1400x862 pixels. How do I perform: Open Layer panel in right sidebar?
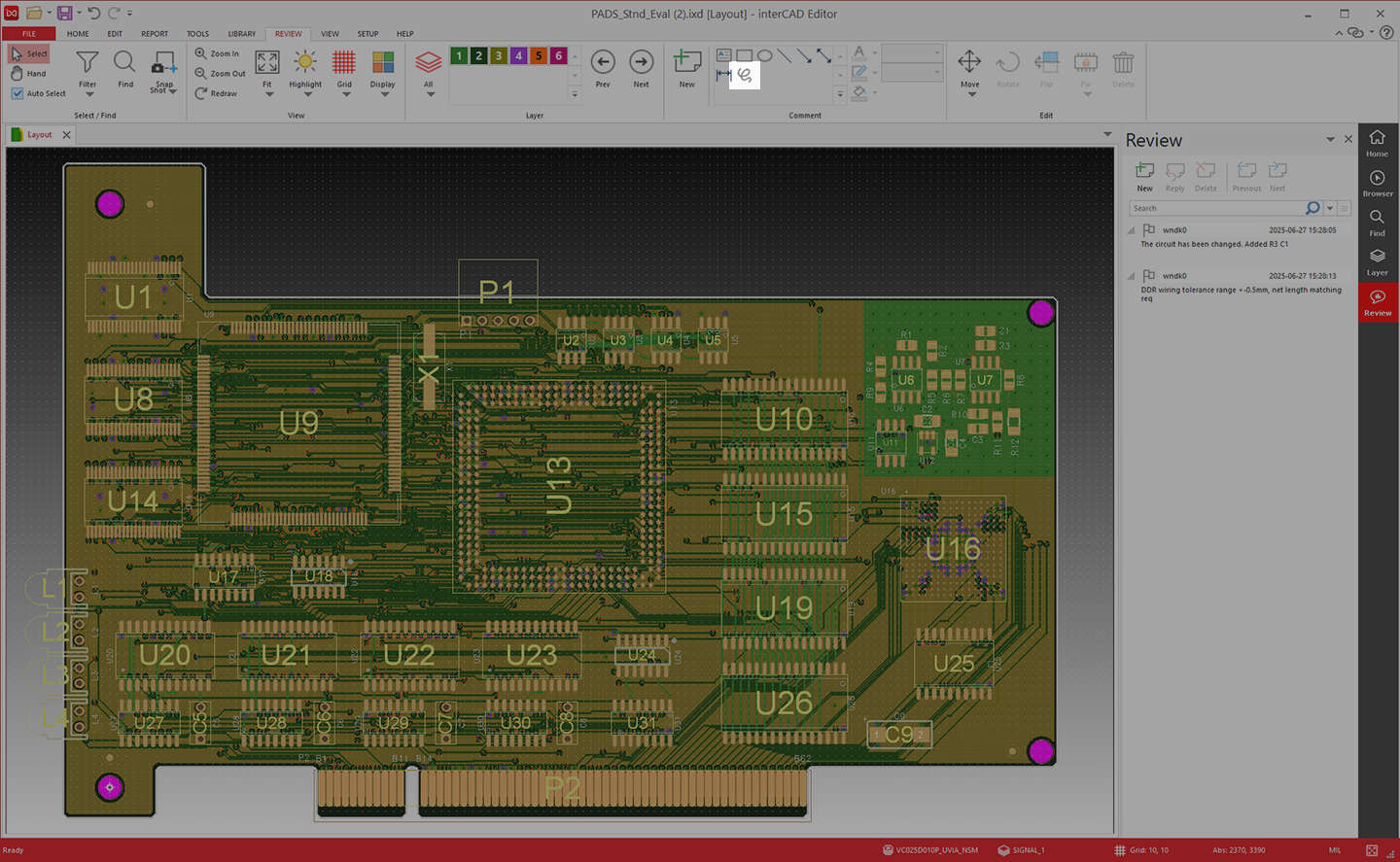point(1378,262)
